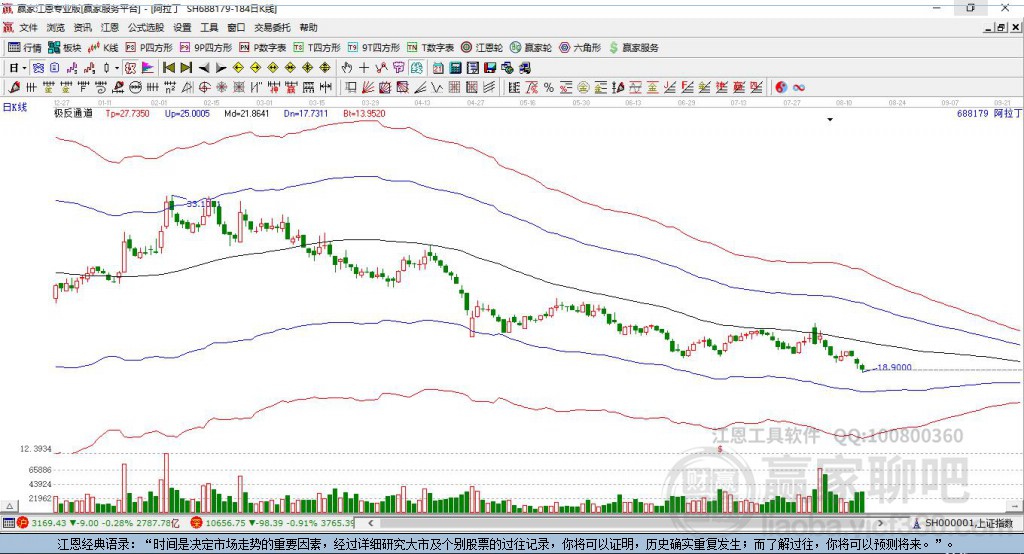
Task: Click the Up=25.0005 indicator value
Action: point(187,113)
